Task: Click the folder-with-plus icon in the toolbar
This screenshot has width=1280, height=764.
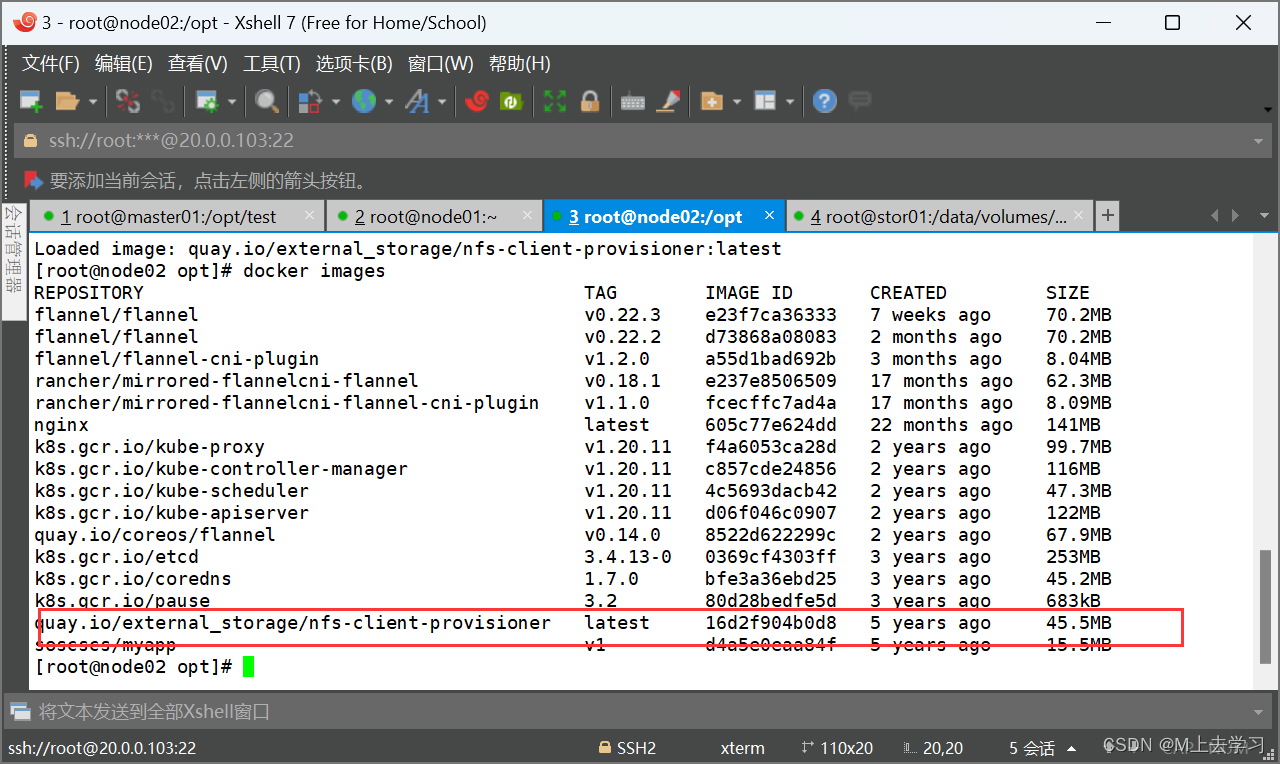Action: tap(712, 101)
